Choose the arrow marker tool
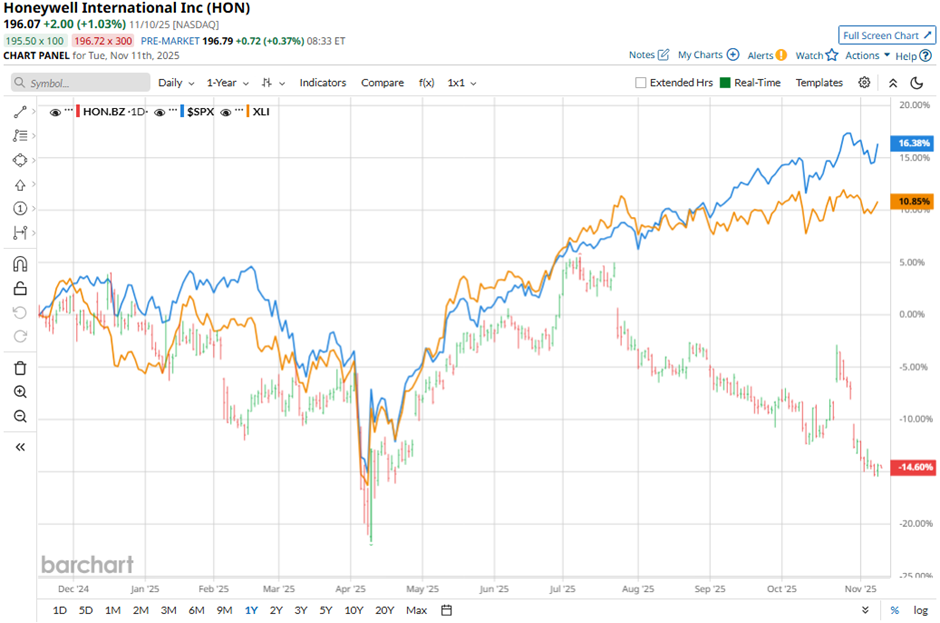Viewport: 940px width, 623px height. pyautogui.click(x=20, y=185)
